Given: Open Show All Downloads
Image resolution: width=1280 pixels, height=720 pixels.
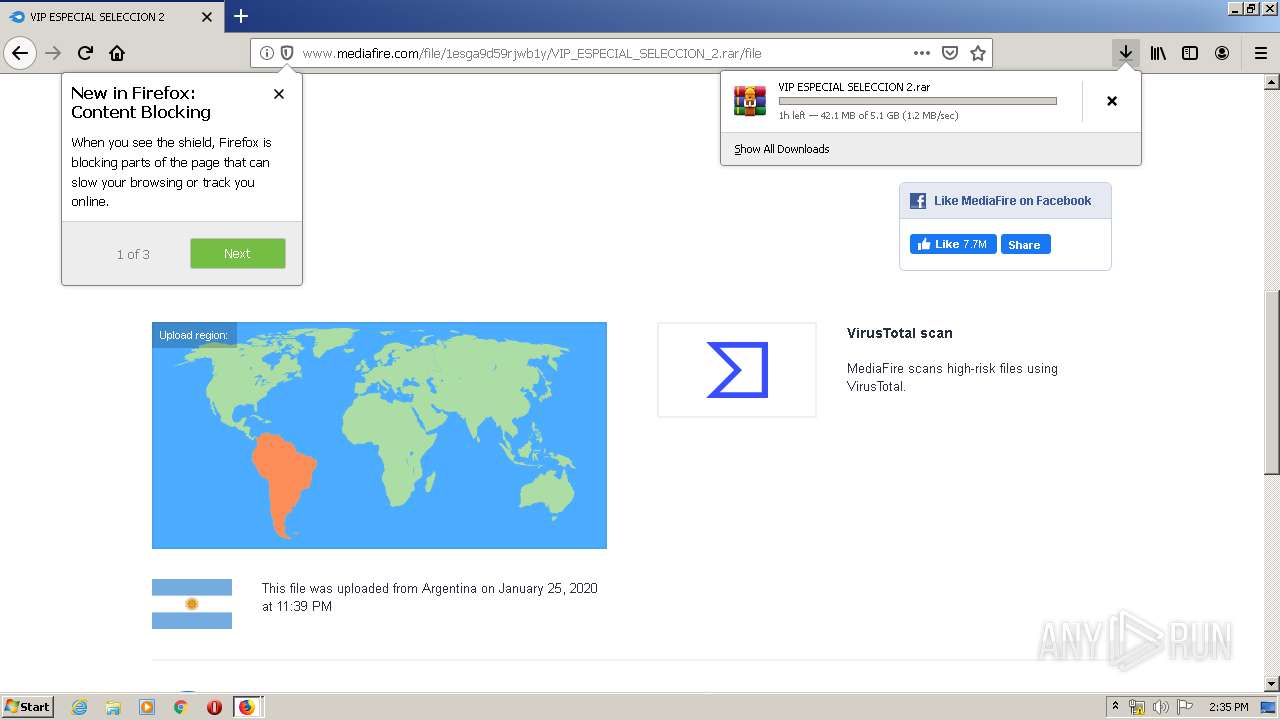Looking at the screenshot, I should coord(782,149).
